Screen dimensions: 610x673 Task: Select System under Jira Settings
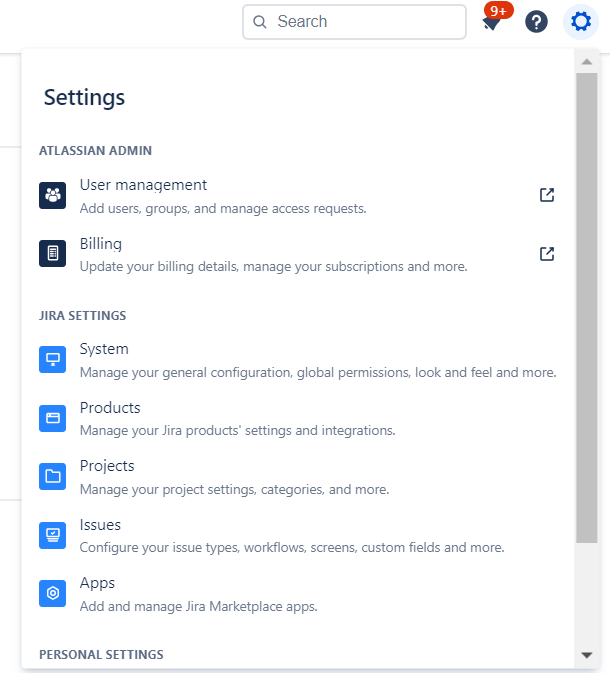(x=104, y=349)
